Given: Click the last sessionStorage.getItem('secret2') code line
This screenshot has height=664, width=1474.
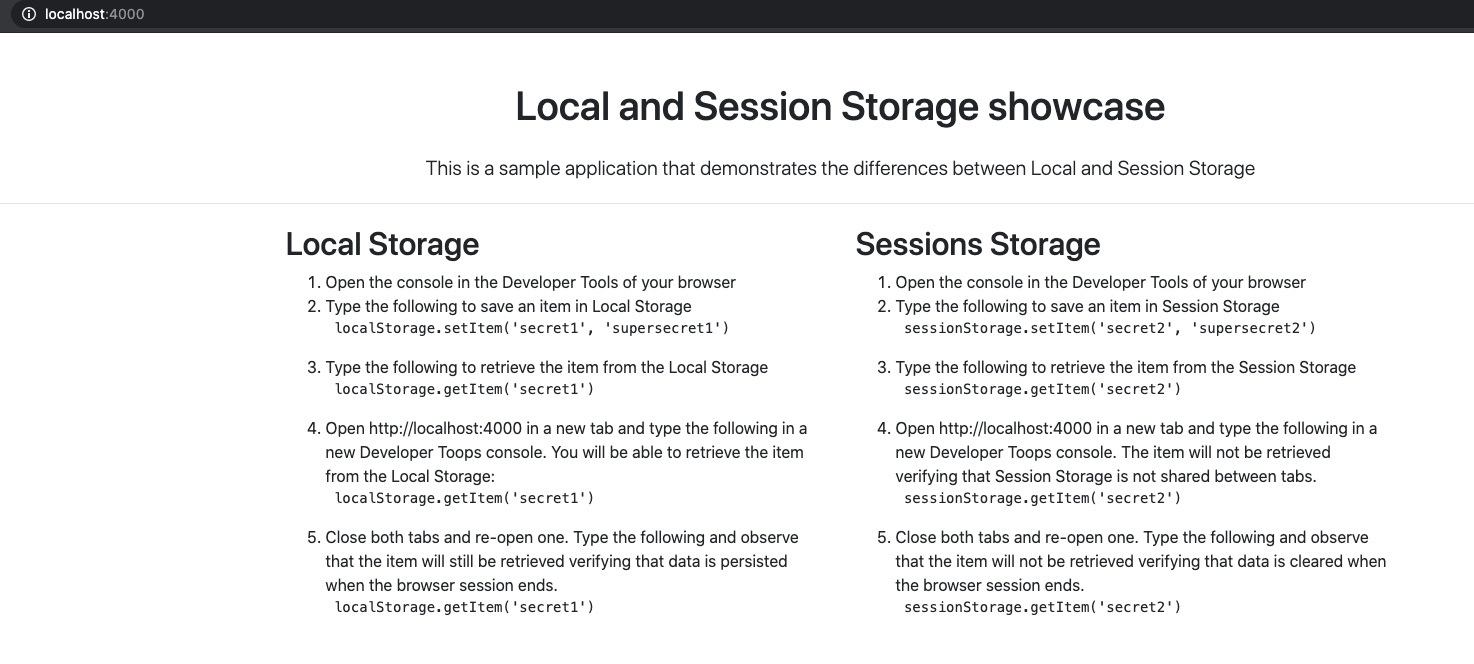Looking at the screenshot, I should [x=1042, y=607].
